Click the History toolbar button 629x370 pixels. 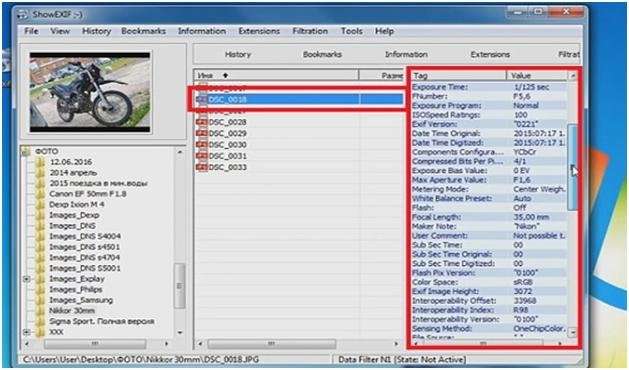click(x=237, y=54)
